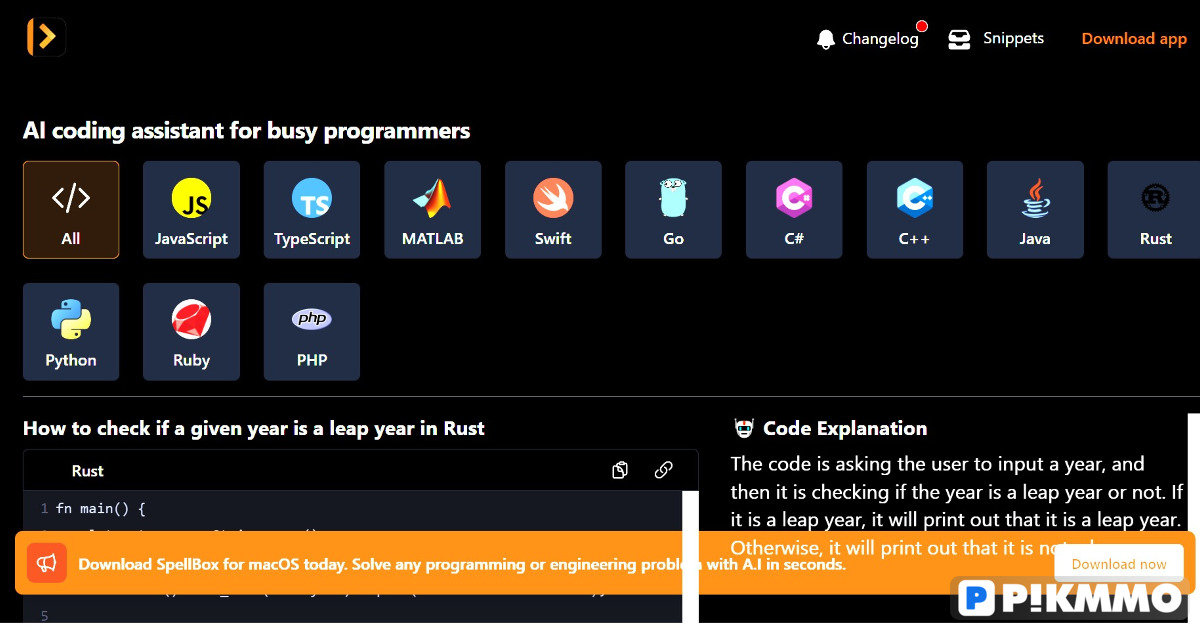Open the leap year in Rust heading

(254, 428)
